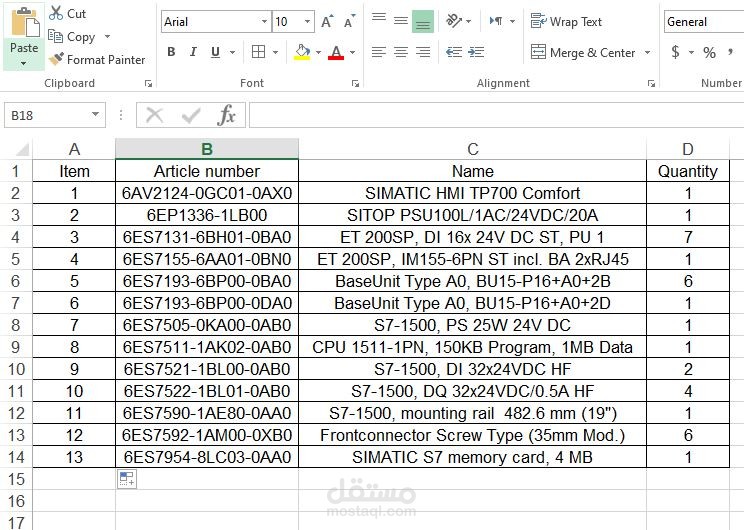This screenshot has width=744, height=530.
Task: Apply yellow fill color from the paint bucket
Action: pos(302,52)
